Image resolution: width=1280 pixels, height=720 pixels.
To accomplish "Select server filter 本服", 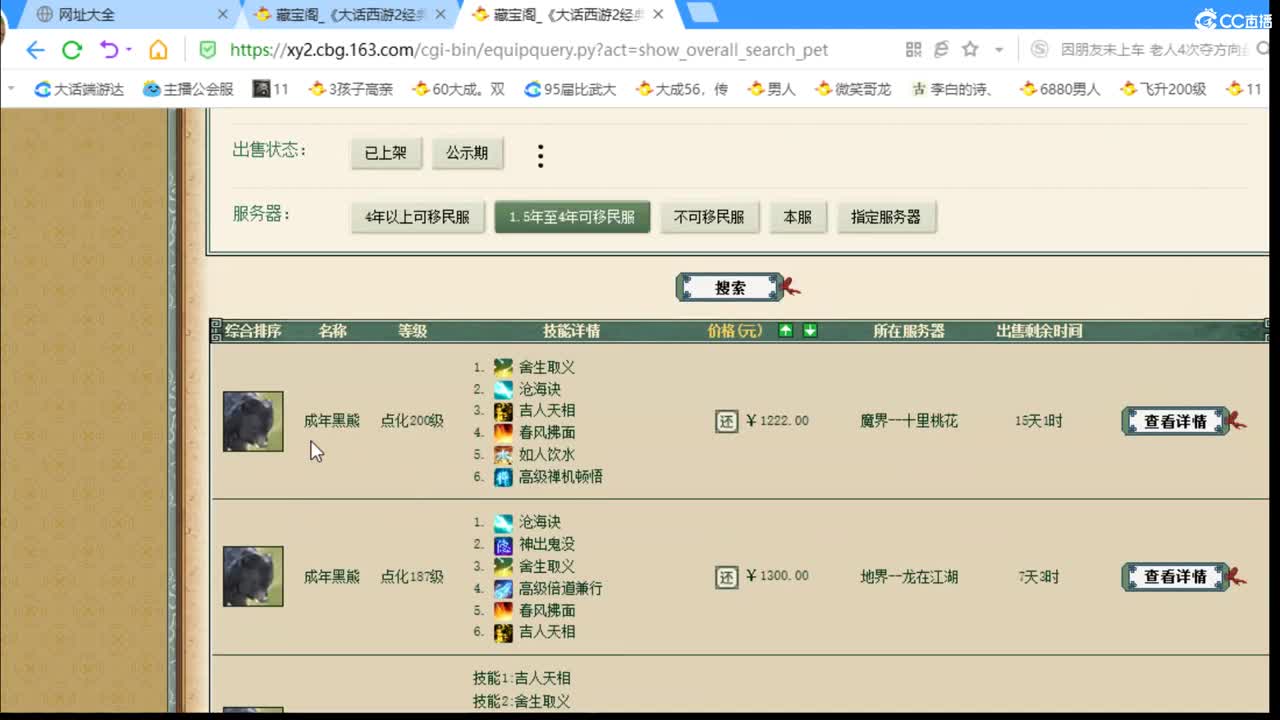I will coord(797,217).
